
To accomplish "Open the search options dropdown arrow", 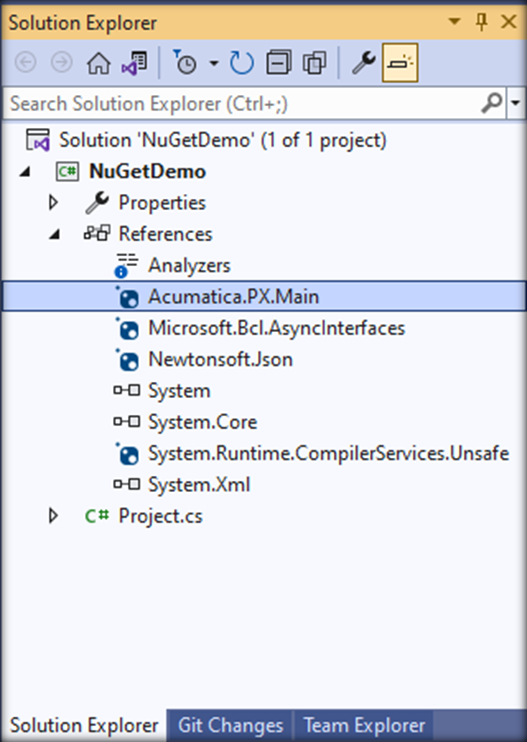I will [x=516, y=103].
